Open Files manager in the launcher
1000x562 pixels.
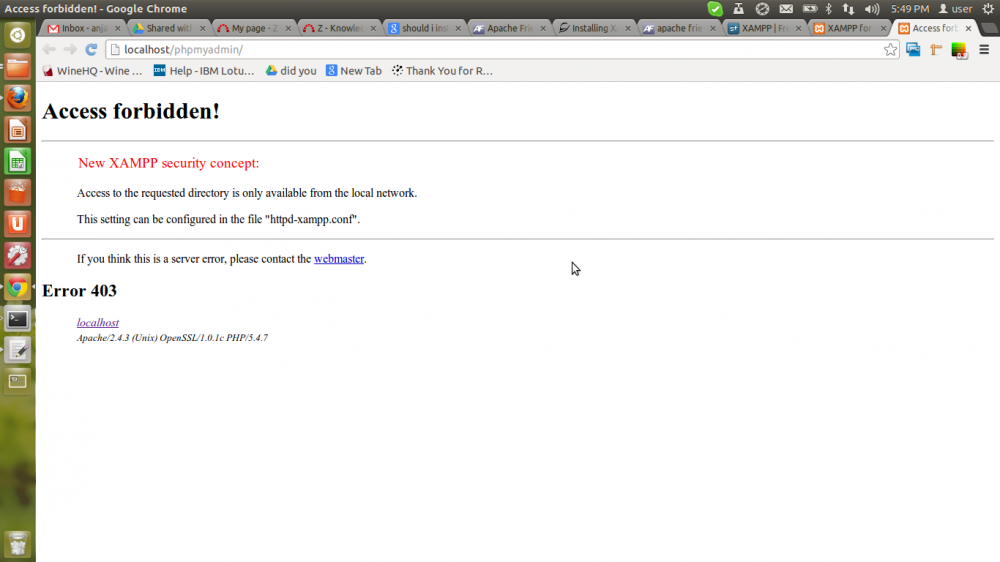(x=18, y=67)
